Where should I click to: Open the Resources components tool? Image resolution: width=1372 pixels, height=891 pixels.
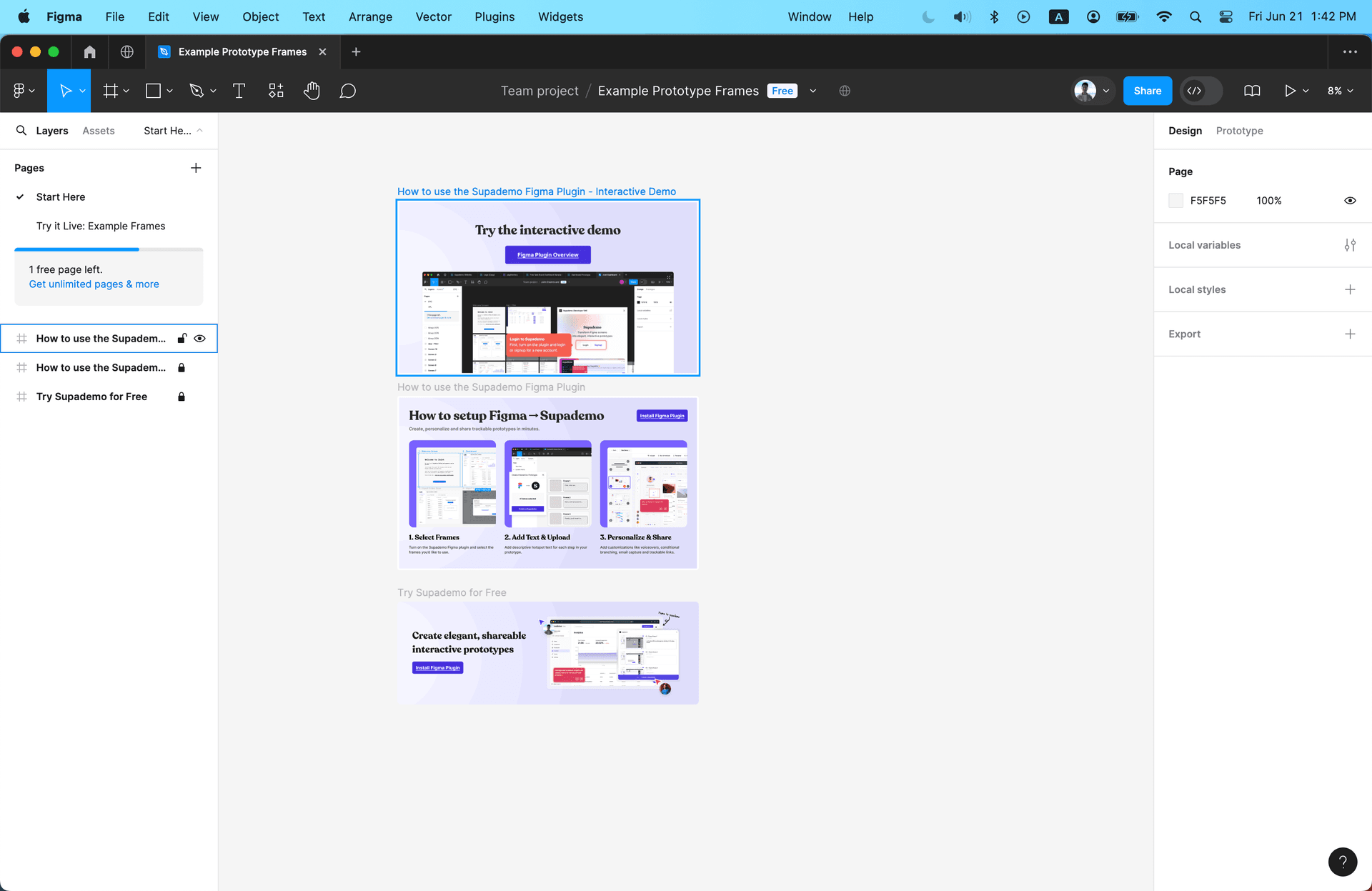(x=276, y=91)
